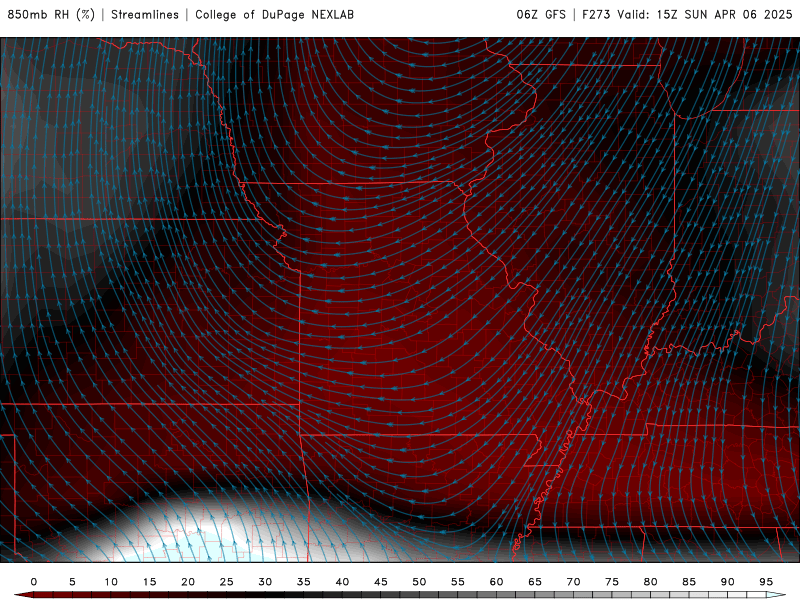Image resolution: width=800 pixels, height=600 pixels.
Task: Click the "15Z SUN APR 06 2025" valid time
Action: [724, 15]
